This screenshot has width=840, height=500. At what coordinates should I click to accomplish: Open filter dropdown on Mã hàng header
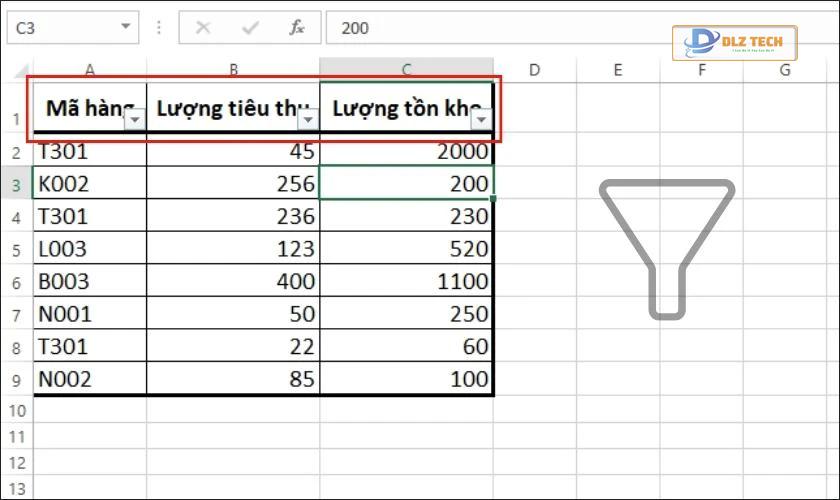135,120
